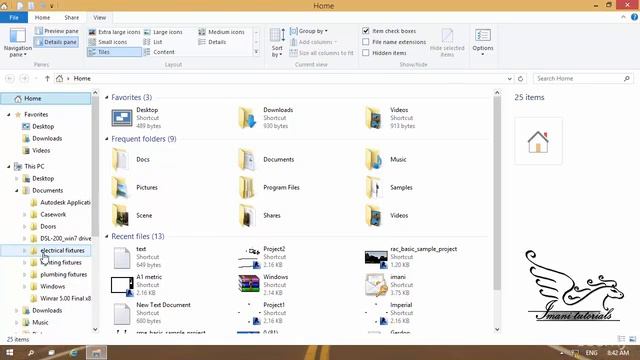640x360 pixels.
Task: Toggle the Preview pane button
Action: coord(57,31)
